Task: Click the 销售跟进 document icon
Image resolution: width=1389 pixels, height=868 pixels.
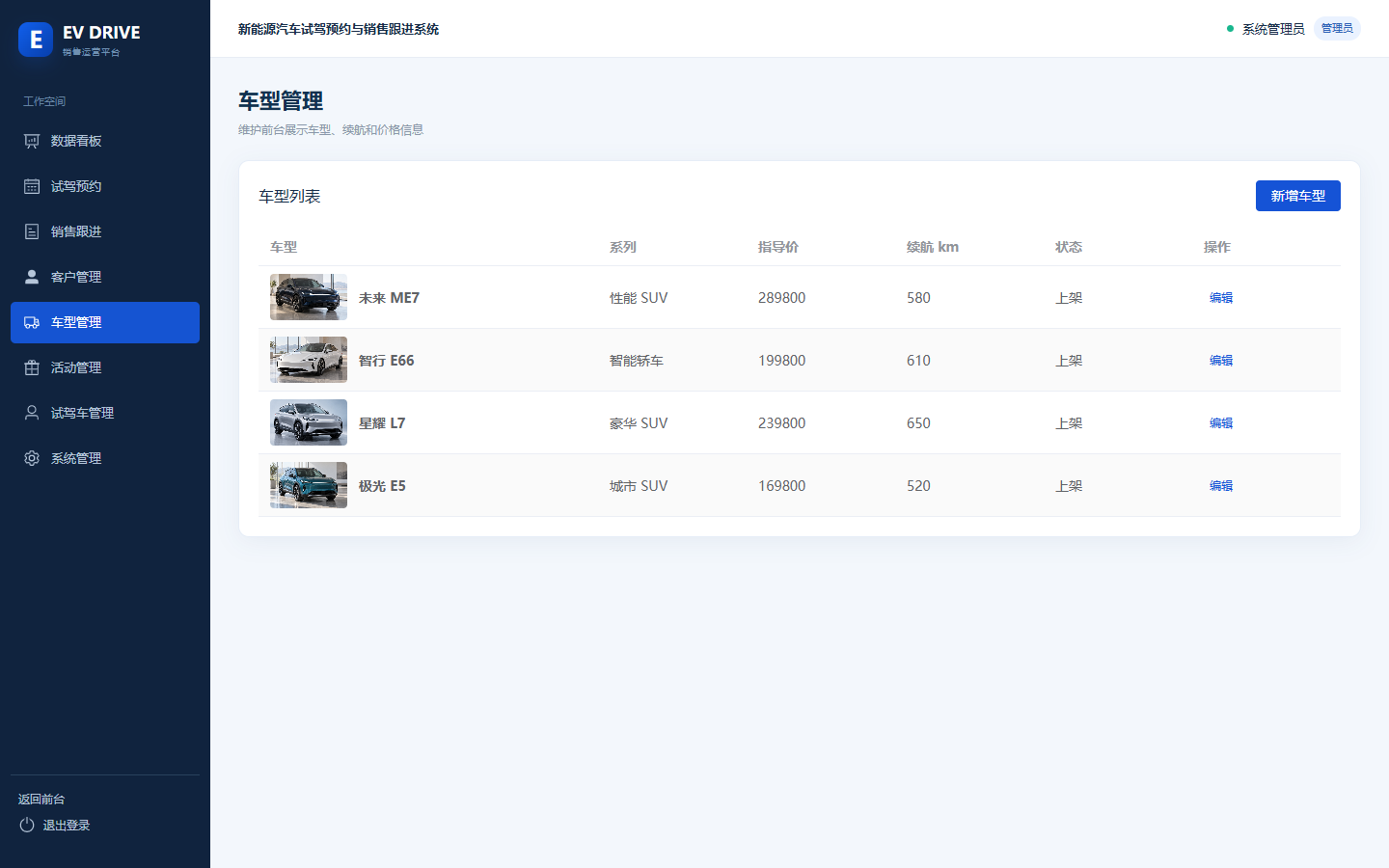Action: point(32,231)
